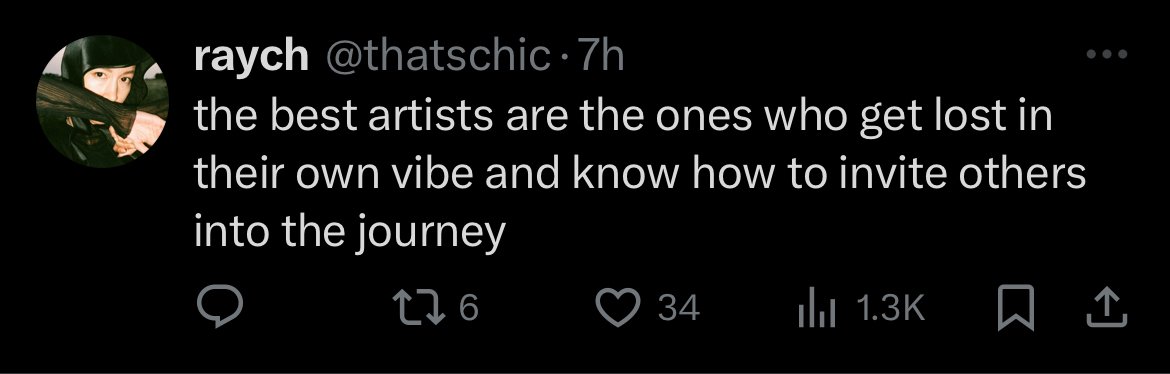Click the tweet line starting "the best artists"
Viewport: 1170px width, 374px height.
[623, 117]
